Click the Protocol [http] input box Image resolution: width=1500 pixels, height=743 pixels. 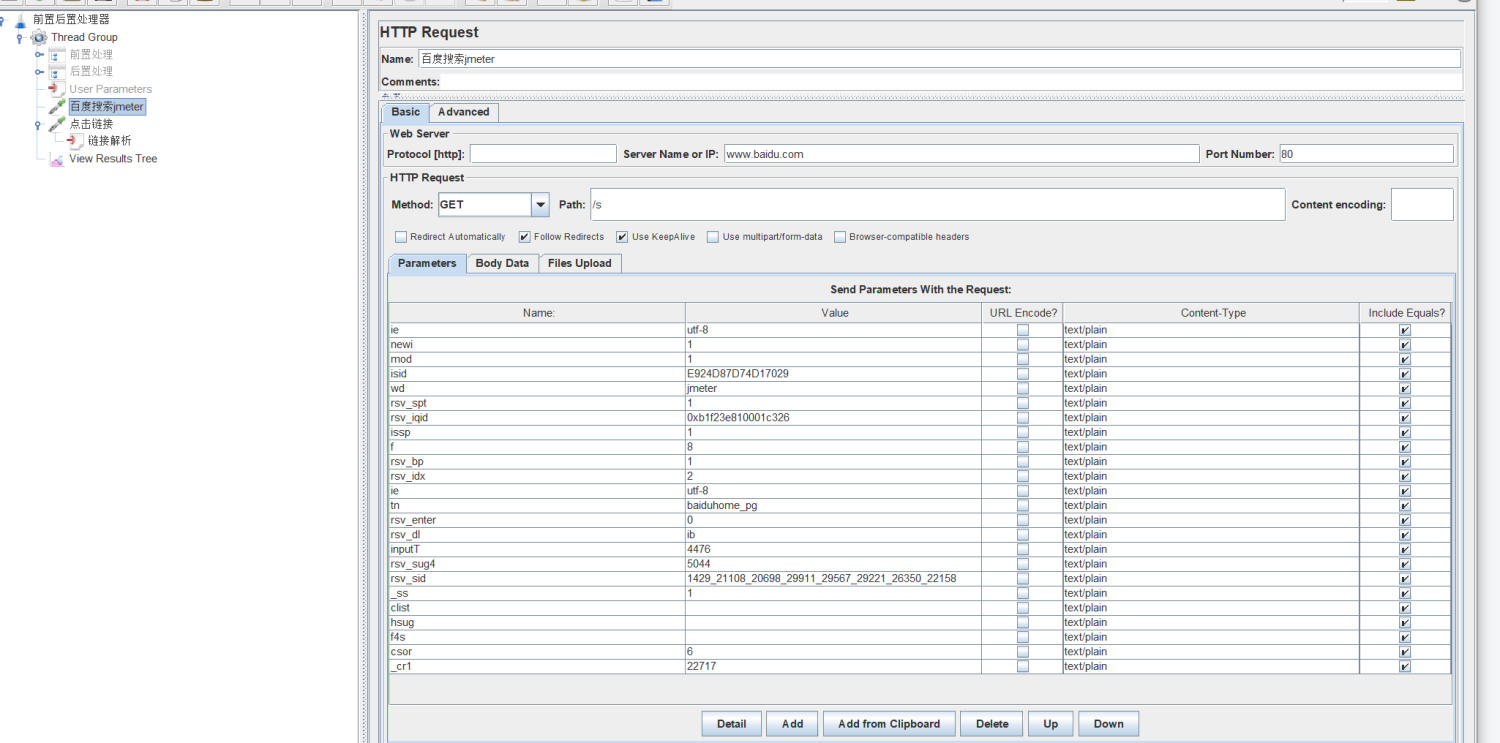coord(543,154)
